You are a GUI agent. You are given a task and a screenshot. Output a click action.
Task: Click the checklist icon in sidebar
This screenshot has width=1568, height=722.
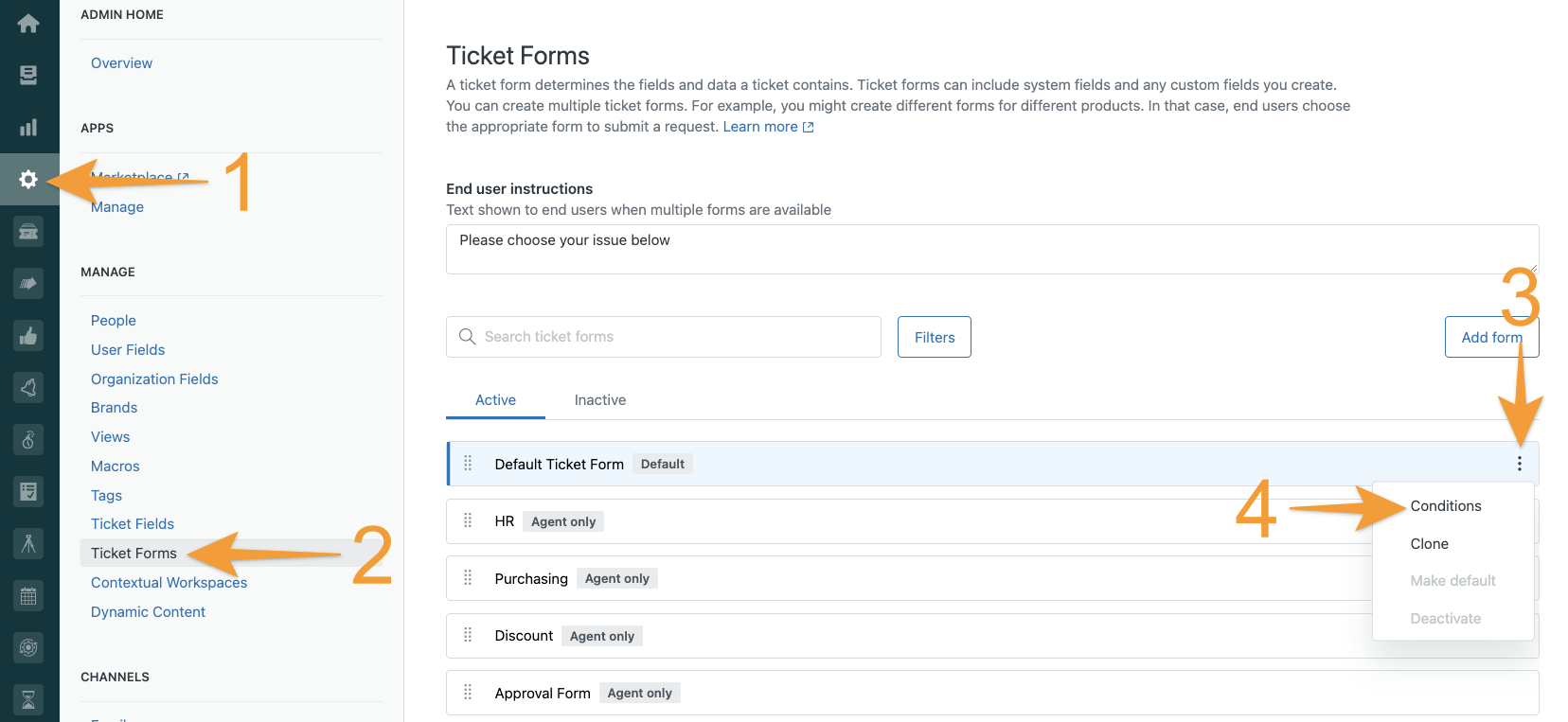click(28, 491)
